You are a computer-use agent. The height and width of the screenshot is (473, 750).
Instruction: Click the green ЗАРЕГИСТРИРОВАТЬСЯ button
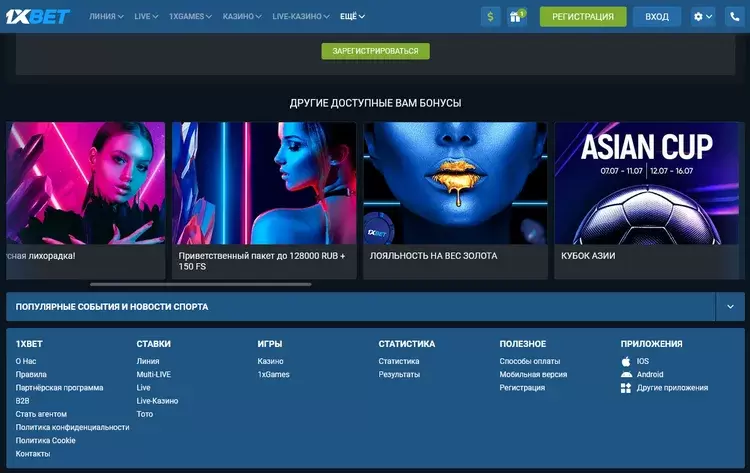(375, 51)
